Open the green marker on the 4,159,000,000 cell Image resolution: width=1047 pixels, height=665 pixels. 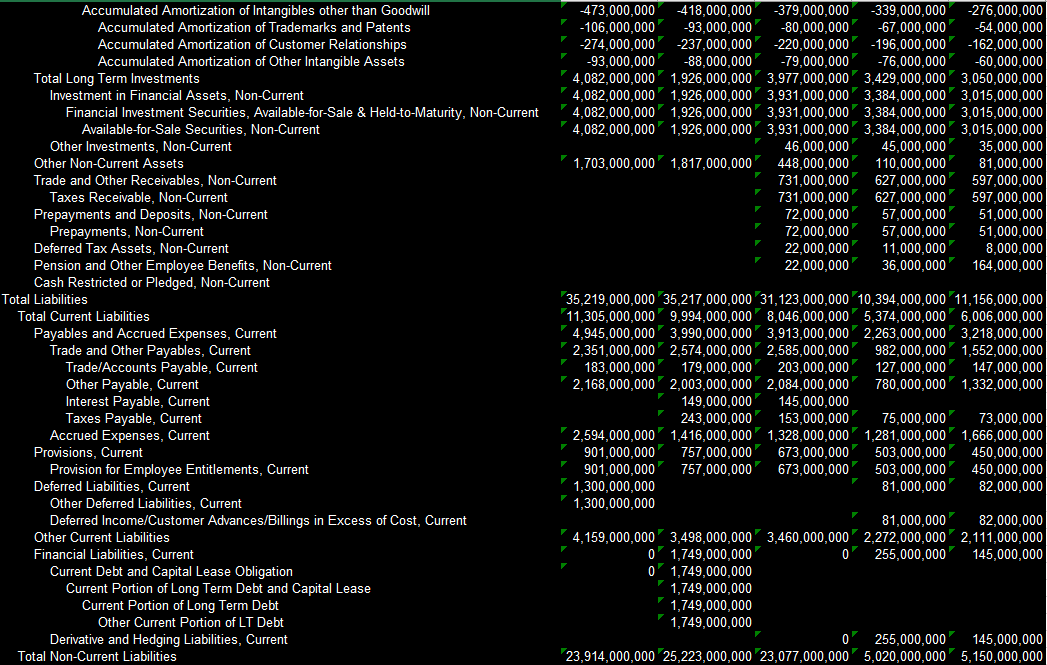click(564, 531)
